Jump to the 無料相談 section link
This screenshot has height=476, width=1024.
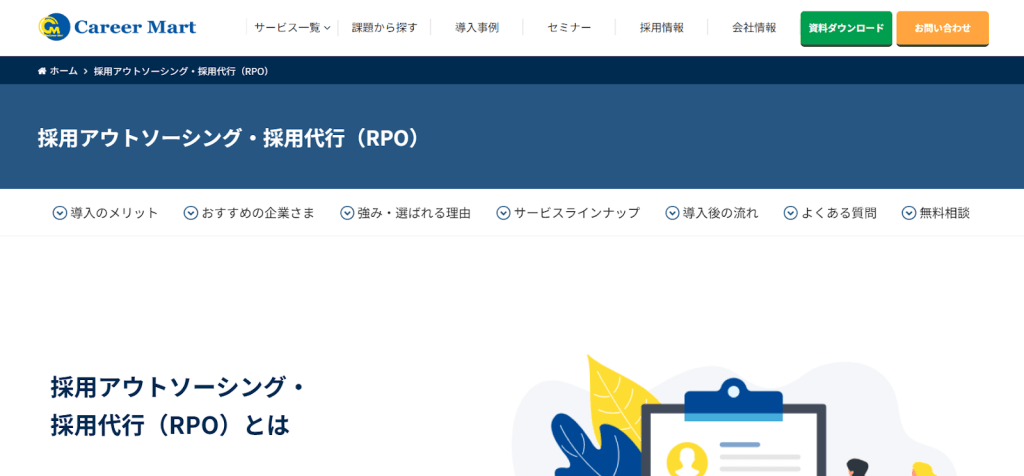tap(944, 213)
